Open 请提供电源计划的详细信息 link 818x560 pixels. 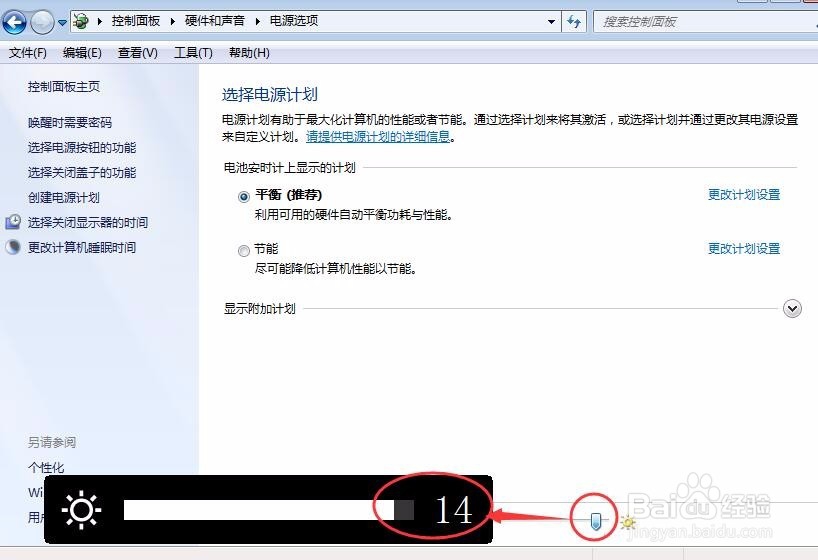tap(378, 137)
